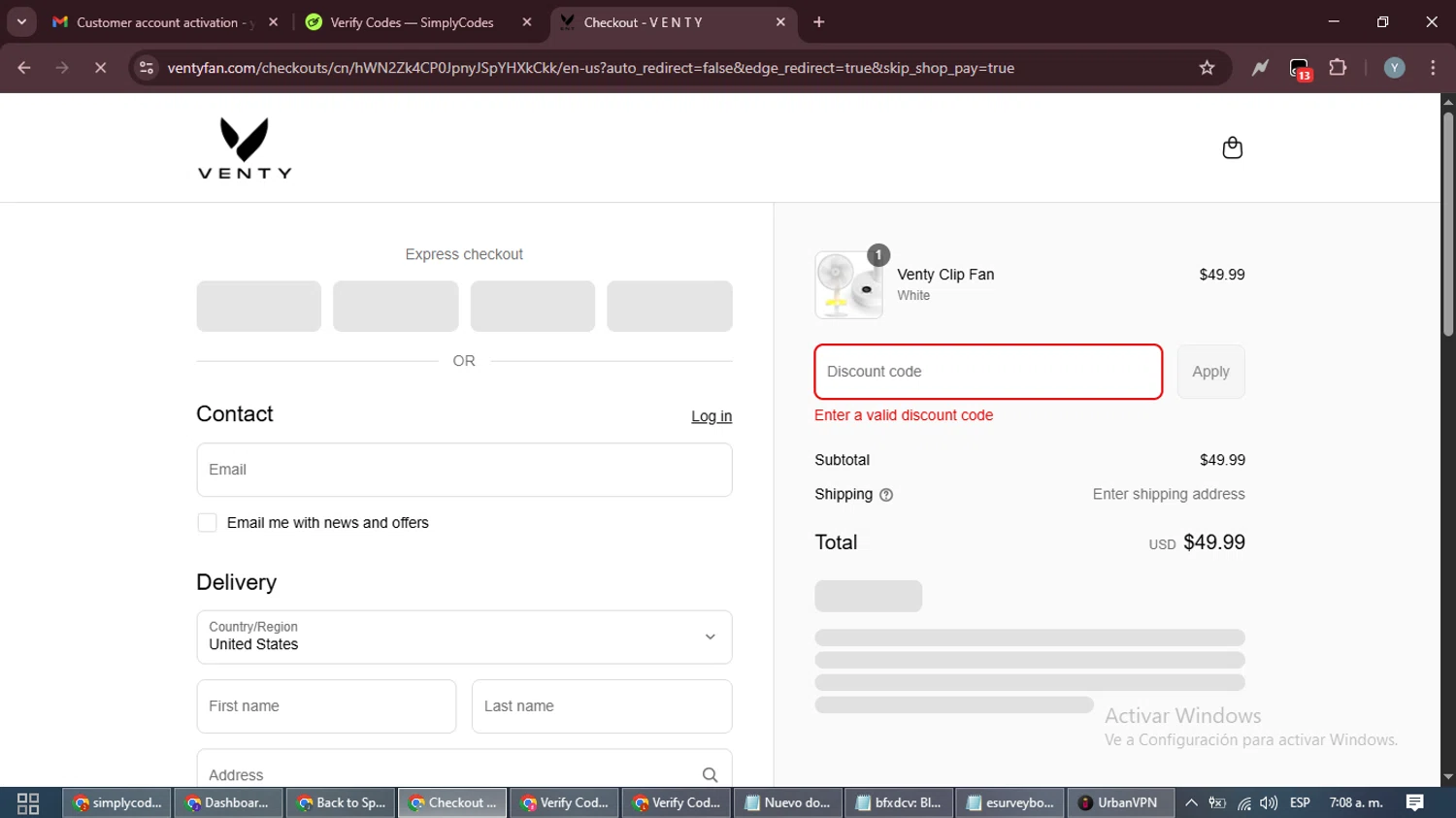Show hidden system tray icons
Screen dimensions: 1456x818
point(1191,802)
